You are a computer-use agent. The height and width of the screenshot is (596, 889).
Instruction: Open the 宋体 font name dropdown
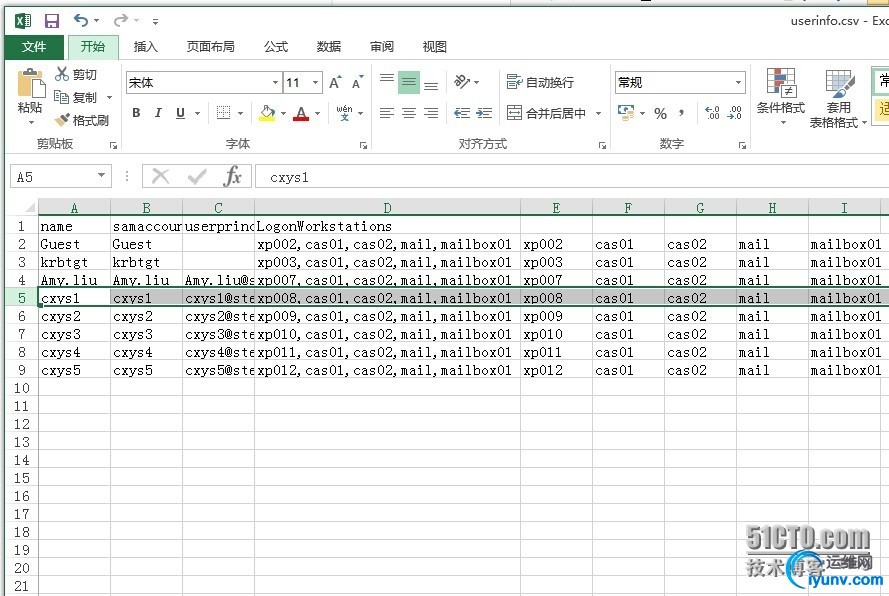pos(276,83)
